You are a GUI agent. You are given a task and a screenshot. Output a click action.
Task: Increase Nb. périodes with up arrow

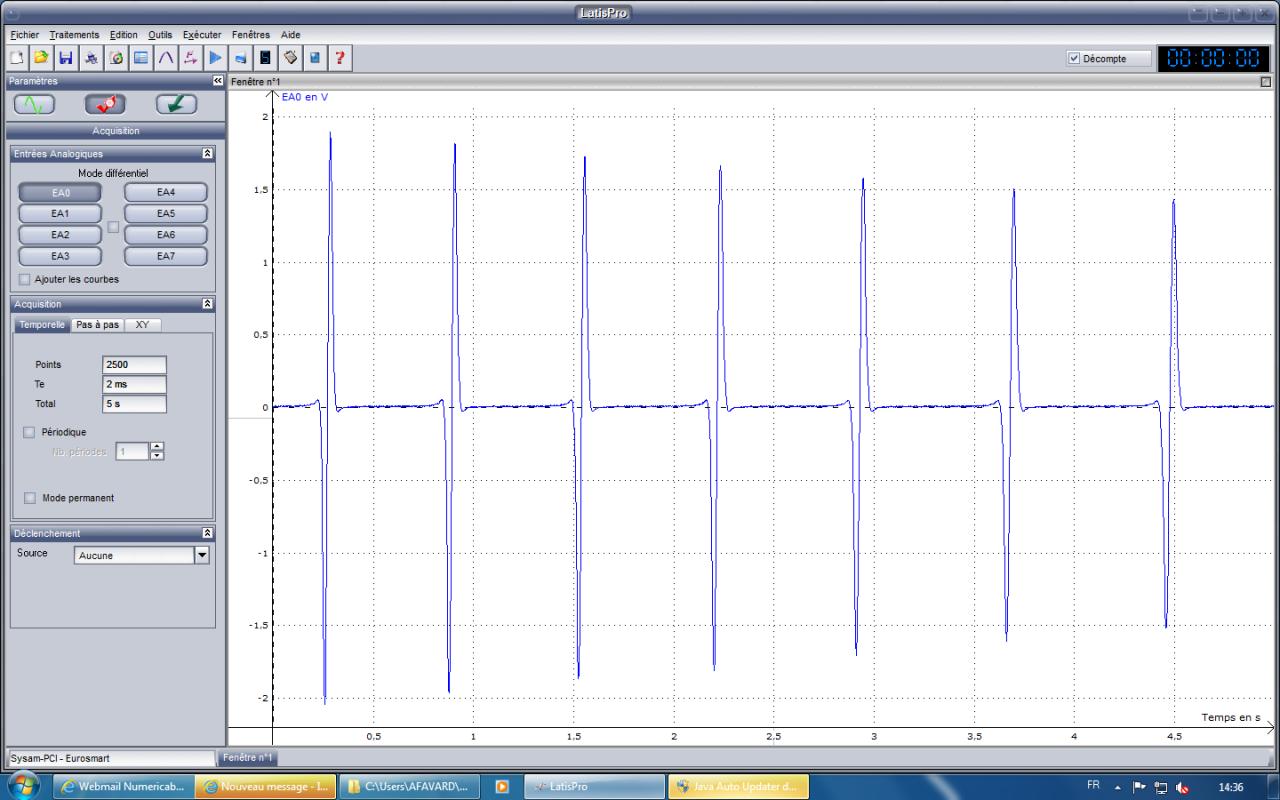coord(157,447)
